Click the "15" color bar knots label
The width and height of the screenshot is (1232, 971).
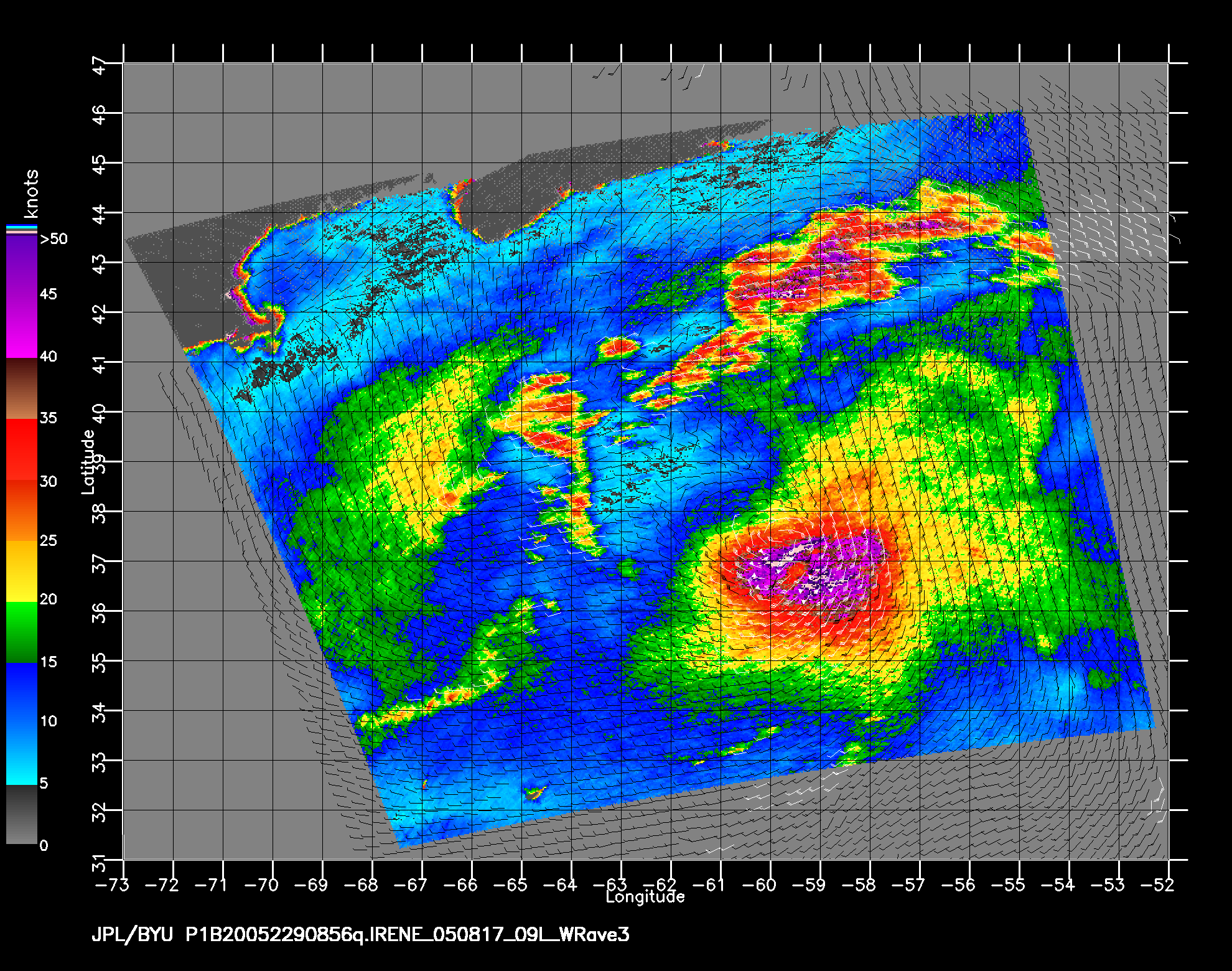pyautogui.click(x=49, y=662)
